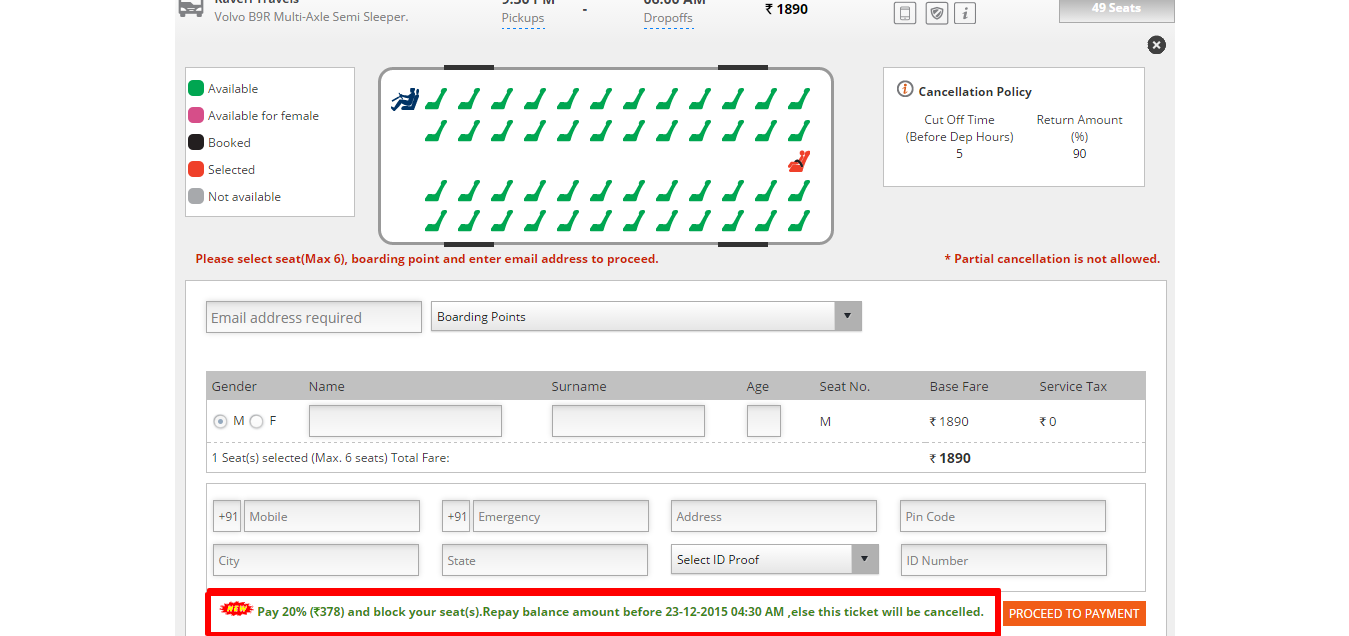The width and height of the screenshot is (1349, 636).
Task: Show the Pickups list
Action: (x=523, y=18)
